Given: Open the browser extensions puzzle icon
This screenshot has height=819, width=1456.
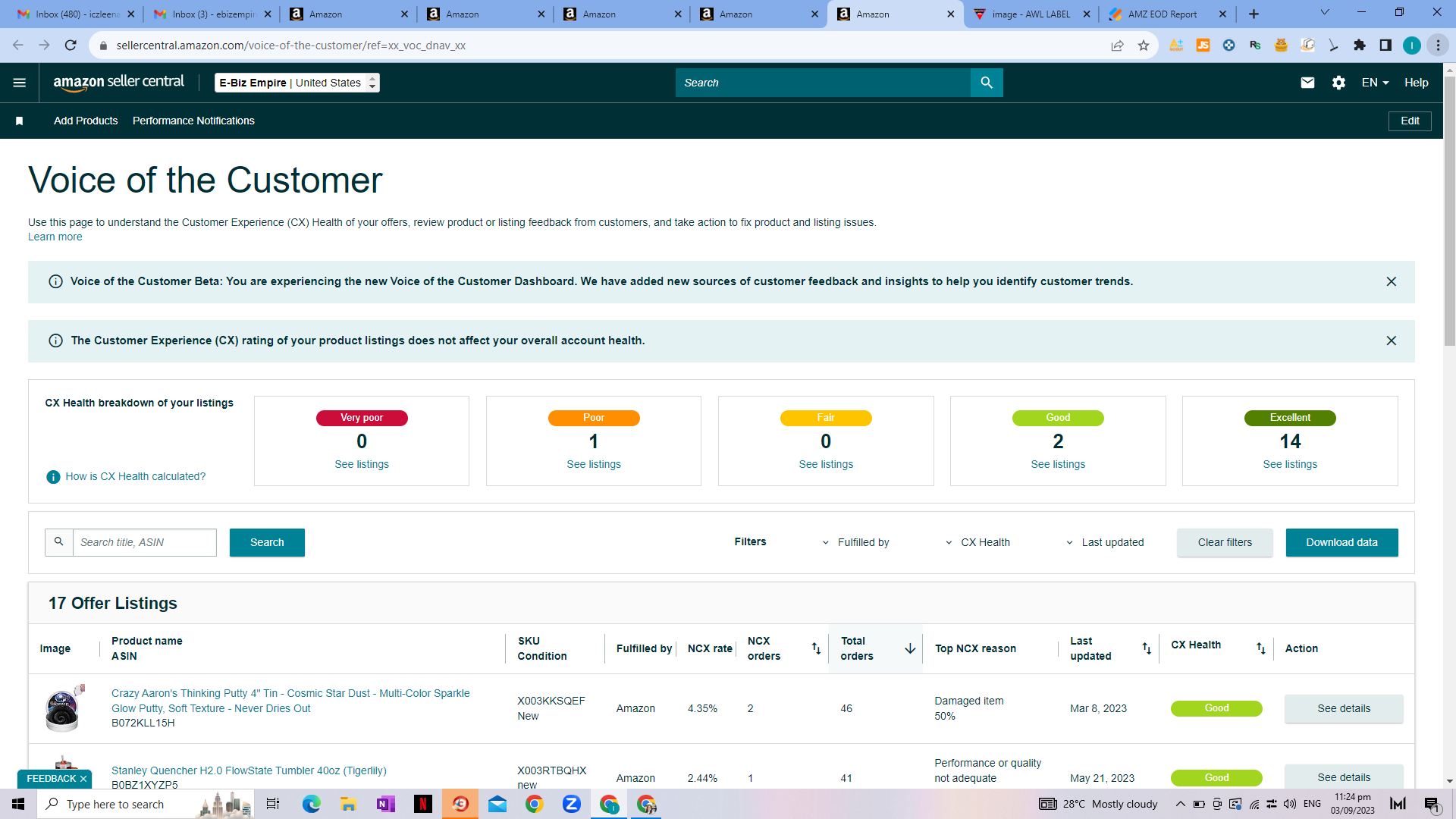Looking at the screenshot, I should click(1360, 45).
